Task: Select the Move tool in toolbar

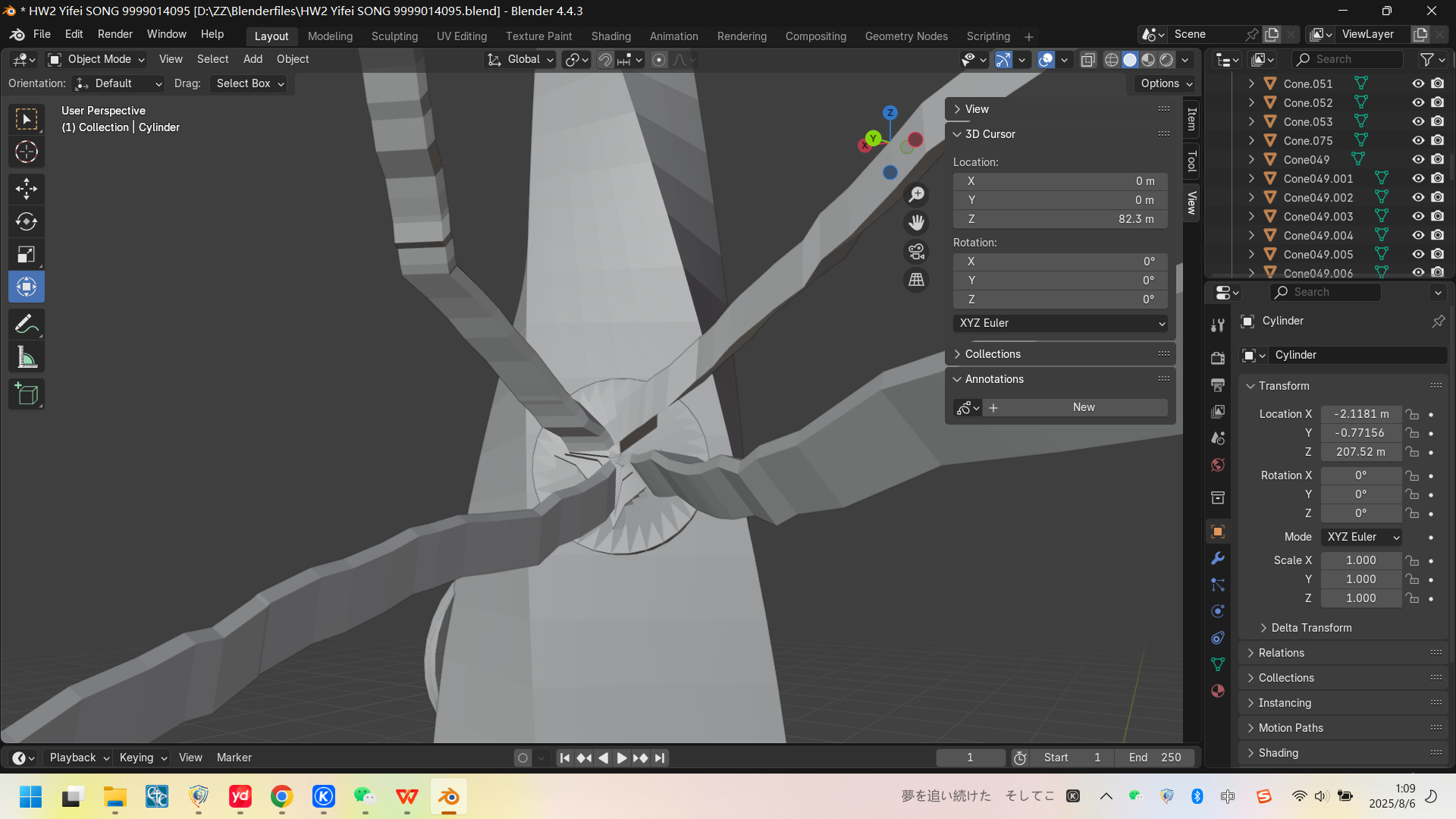Action: point(27,188)
